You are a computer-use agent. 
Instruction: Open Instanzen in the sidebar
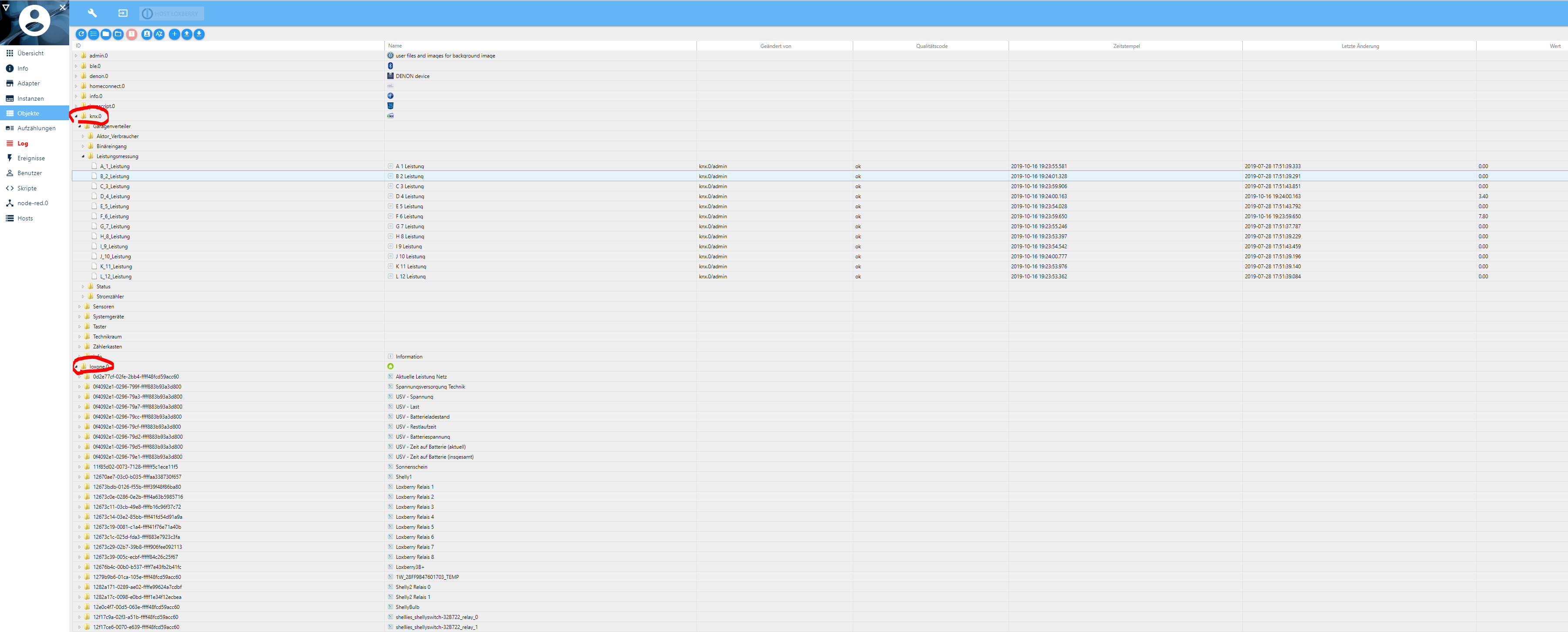coord(30,98)
